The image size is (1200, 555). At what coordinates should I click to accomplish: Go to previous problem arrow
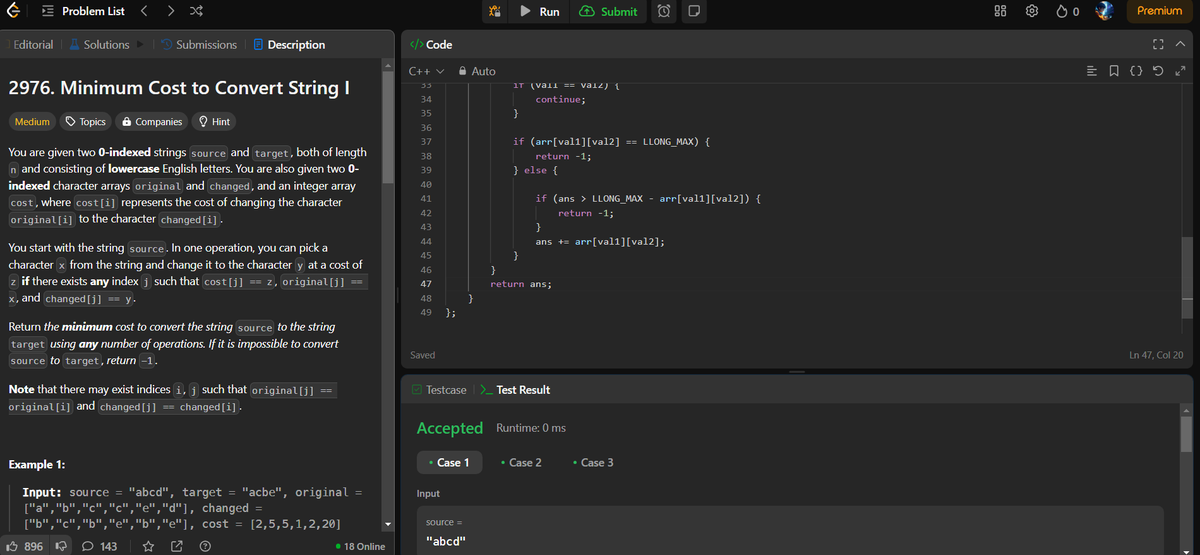coord(143,11)
